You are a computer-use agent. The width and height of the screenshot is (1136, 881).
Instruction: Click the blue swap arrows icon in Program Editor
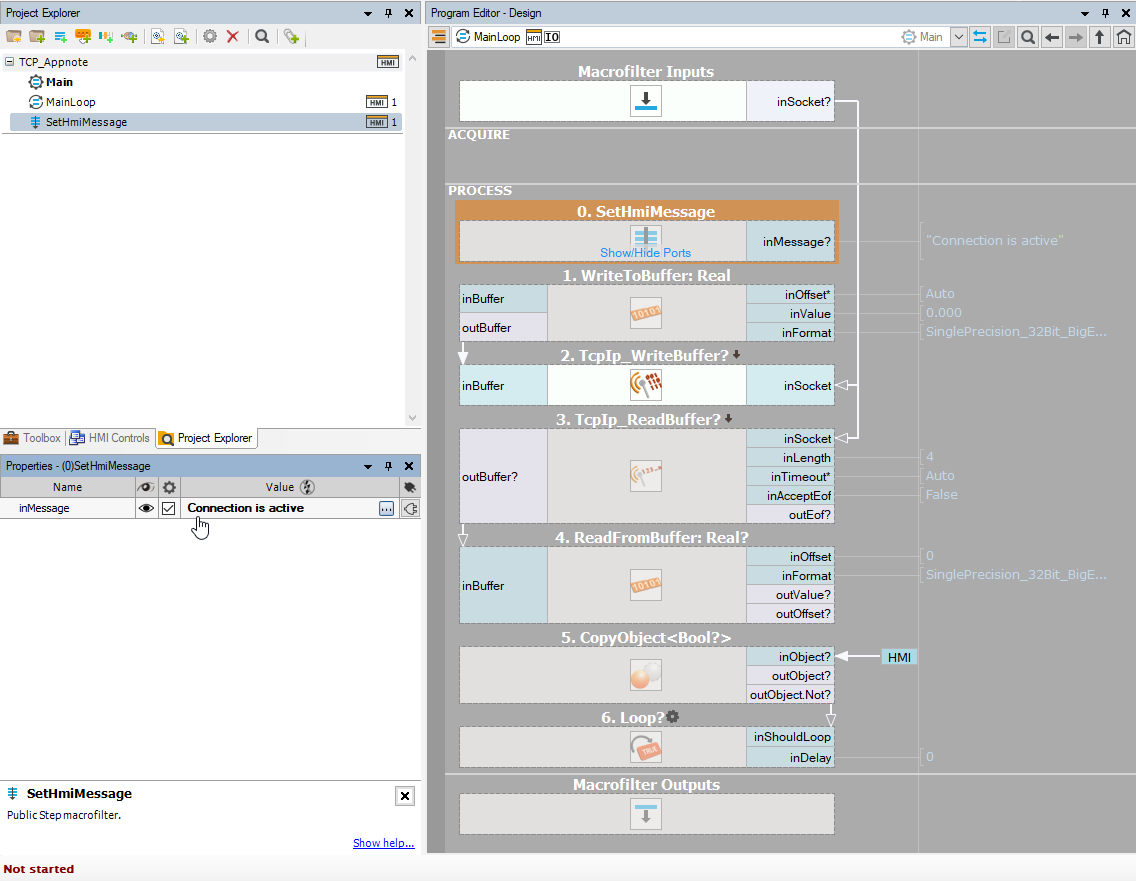point(980,37)
